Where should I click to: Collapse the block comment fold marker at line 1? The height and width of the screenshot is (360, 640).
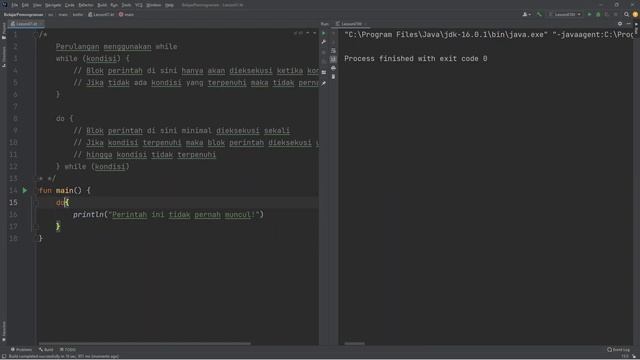pyautogui.click(x=36, y=34)
